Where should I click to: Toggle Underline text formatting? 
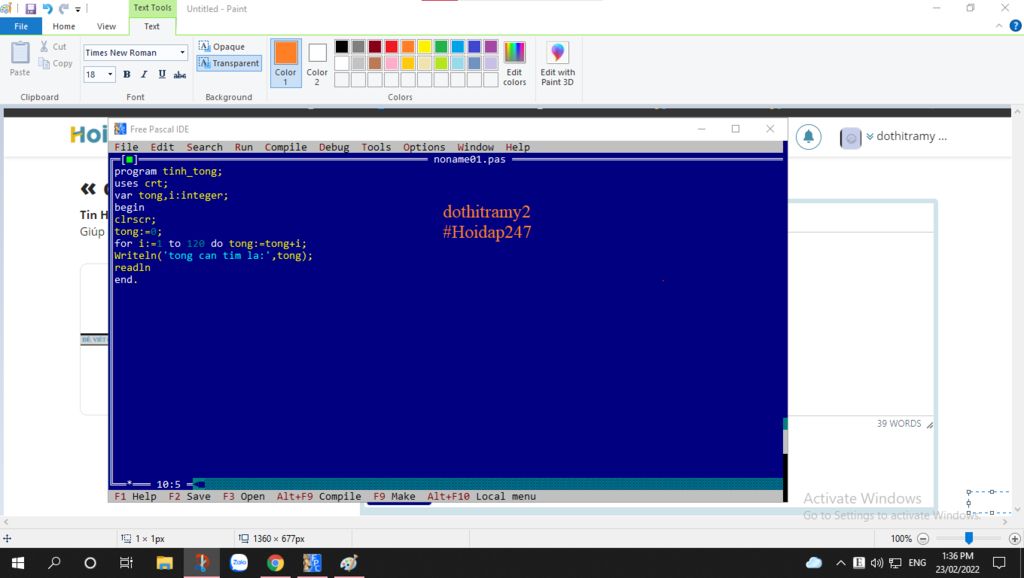click(x=161, y=74)
